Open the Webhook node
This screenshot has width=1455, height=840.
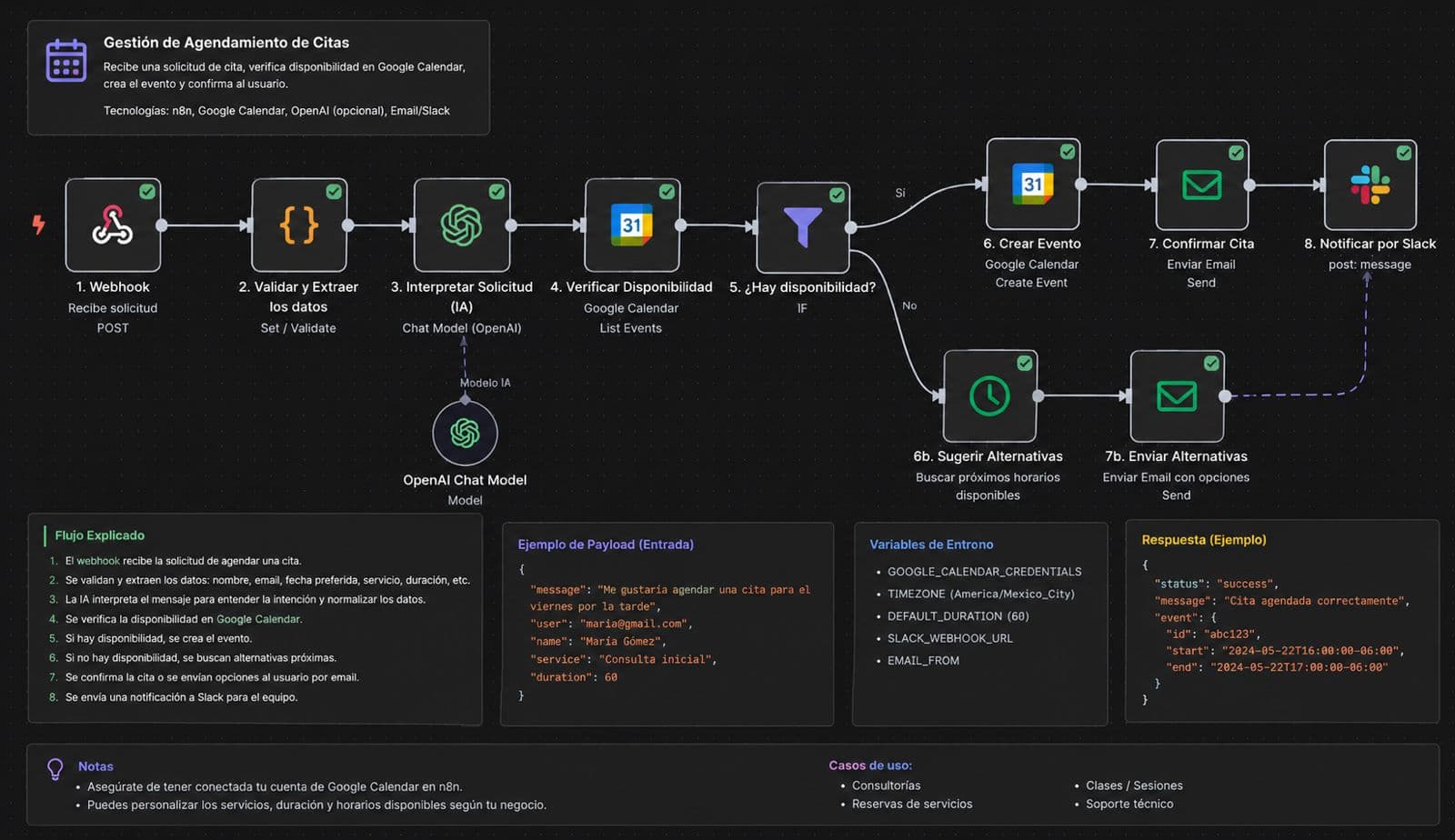pos(113,225)
